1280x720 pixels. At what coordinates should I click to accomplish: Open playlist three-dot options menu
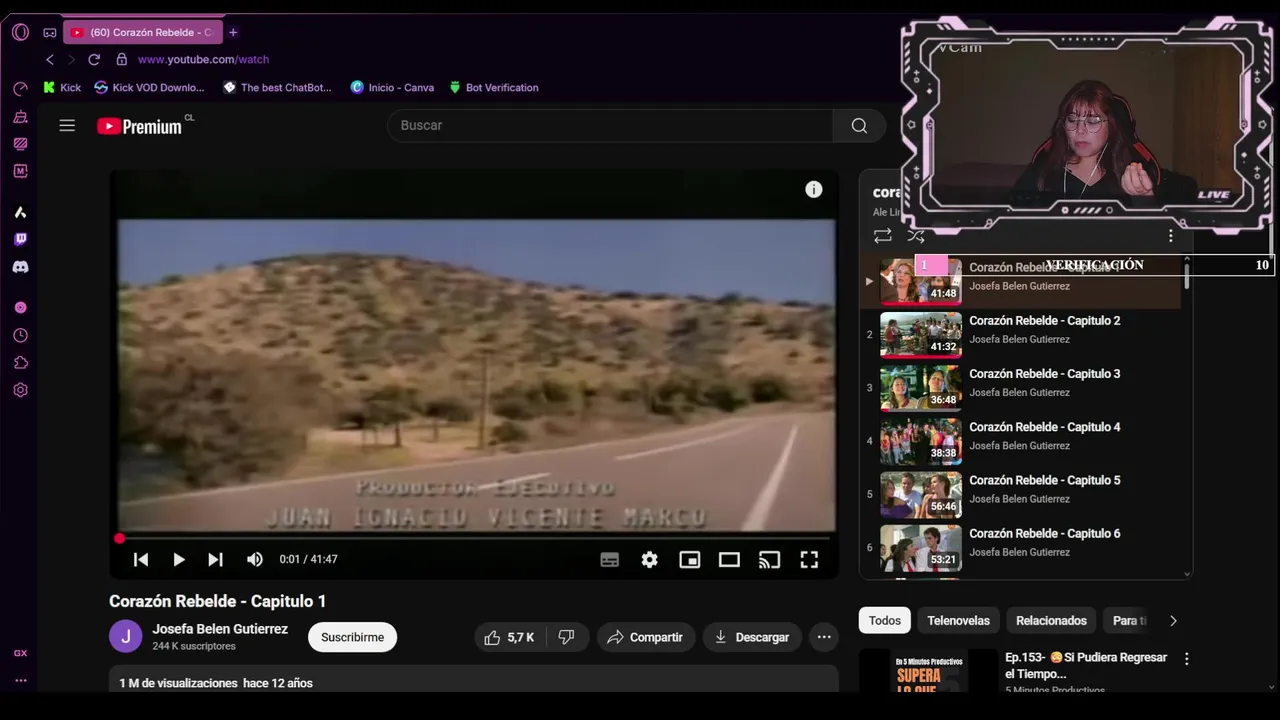(1170, 236)
